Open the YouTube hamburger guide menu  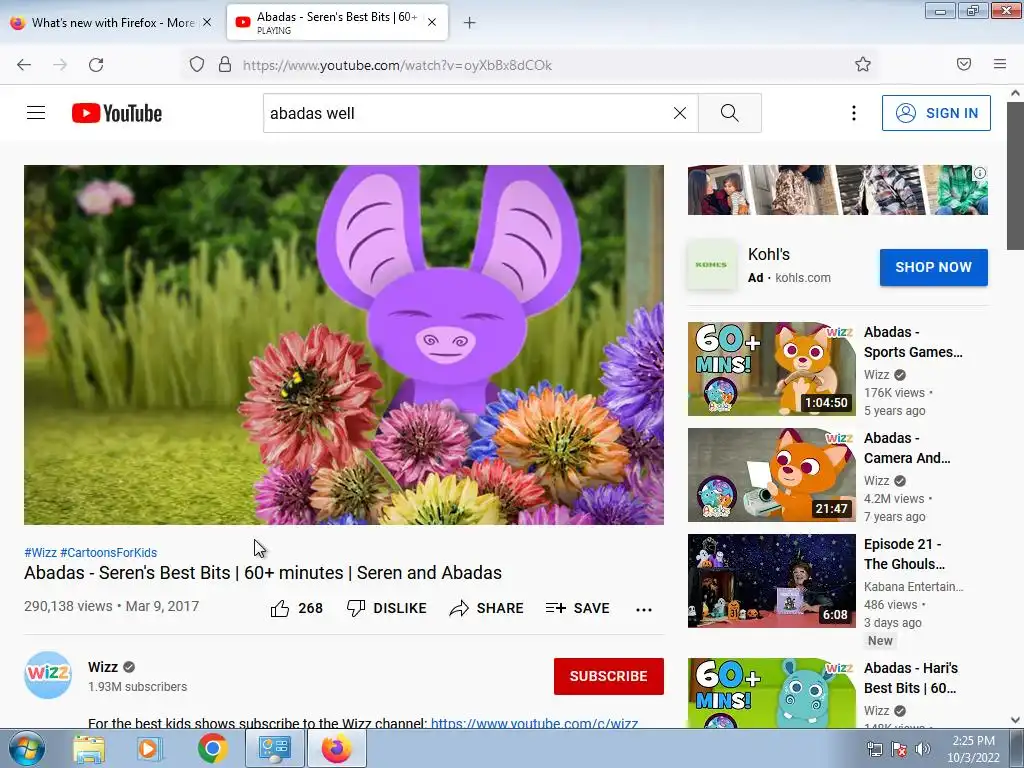pyautogui.click(x=36, y=113)
